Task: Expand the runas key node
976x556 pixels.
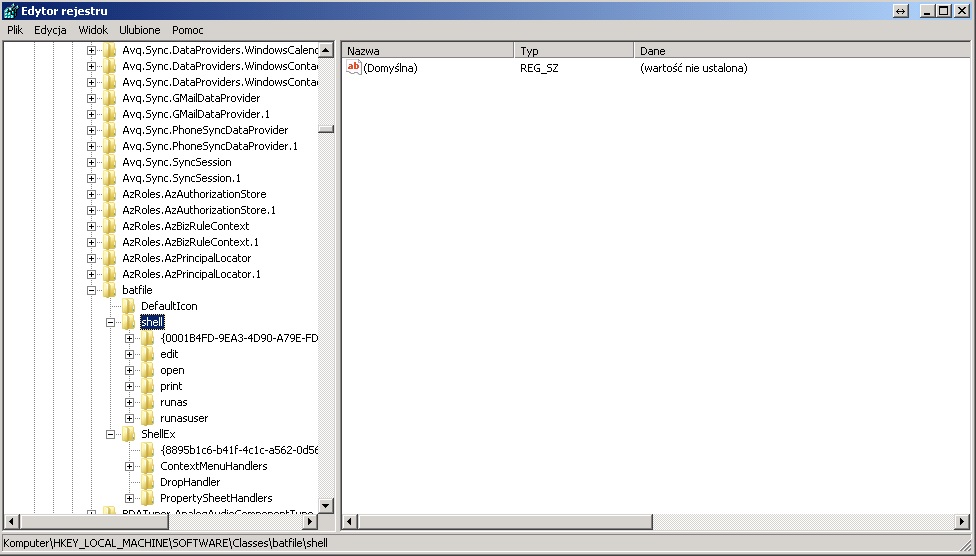Action: [130, 402]
